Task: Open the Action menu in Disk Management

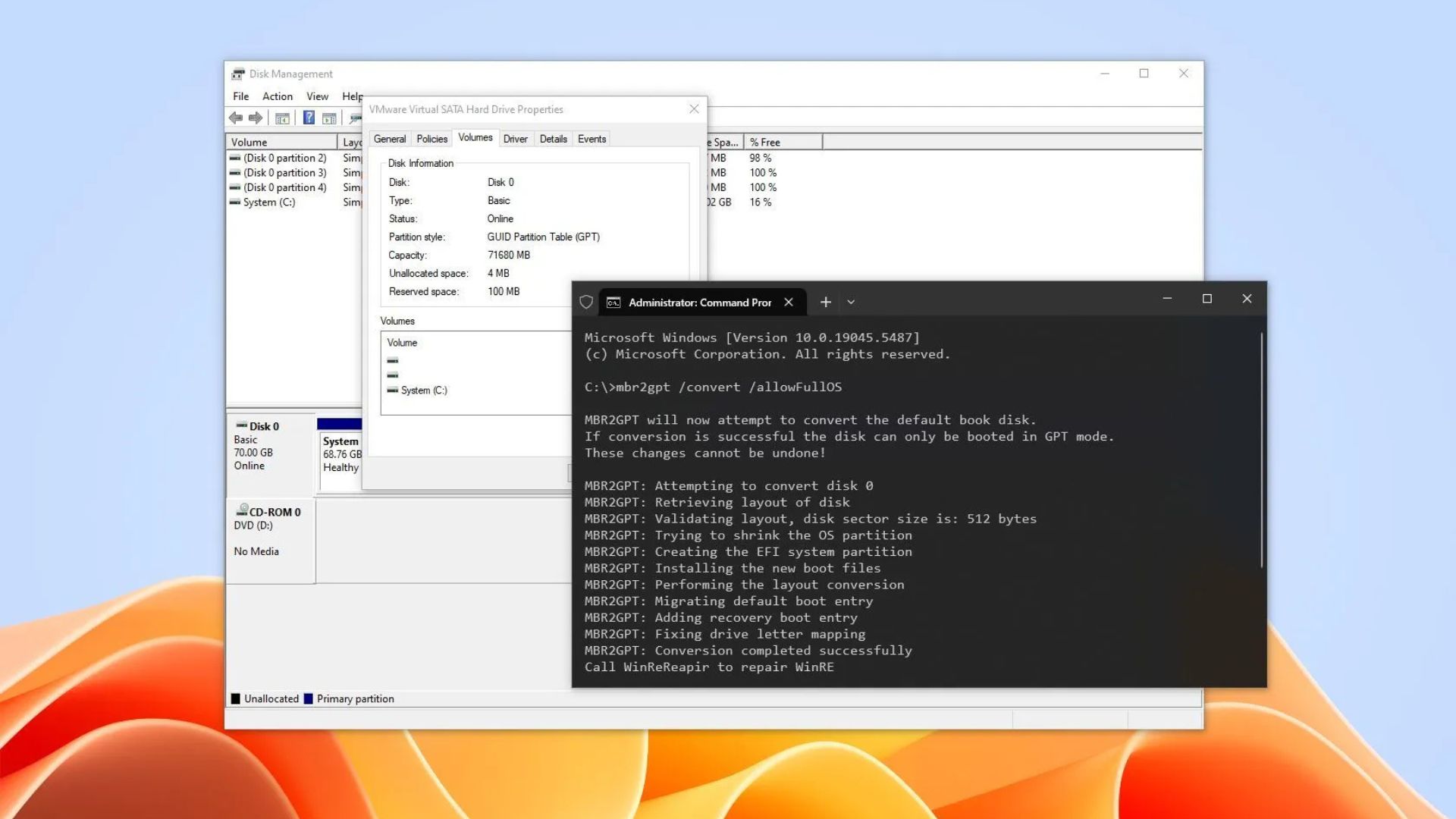Action: click(x=277, y=96)
